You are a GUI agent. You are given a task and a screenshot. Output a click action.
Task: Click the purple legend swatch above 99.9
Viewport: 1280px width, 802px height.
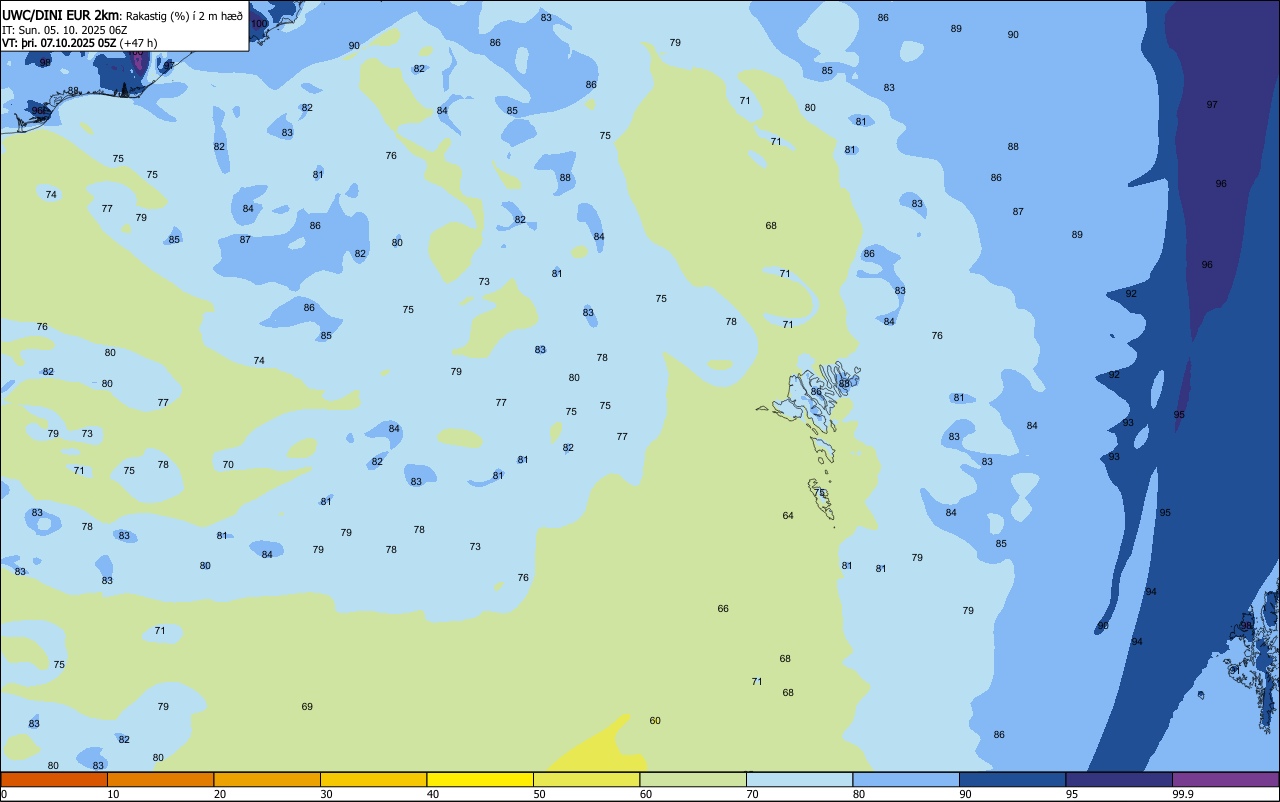[x=1225, y=779]
